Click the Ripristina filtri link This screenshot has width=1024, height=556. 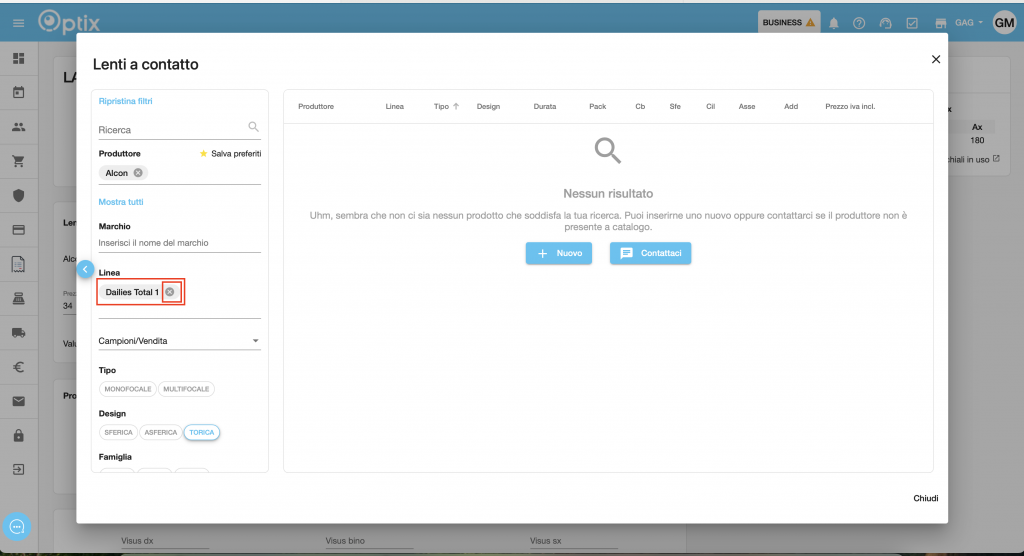tap(125, 101)
